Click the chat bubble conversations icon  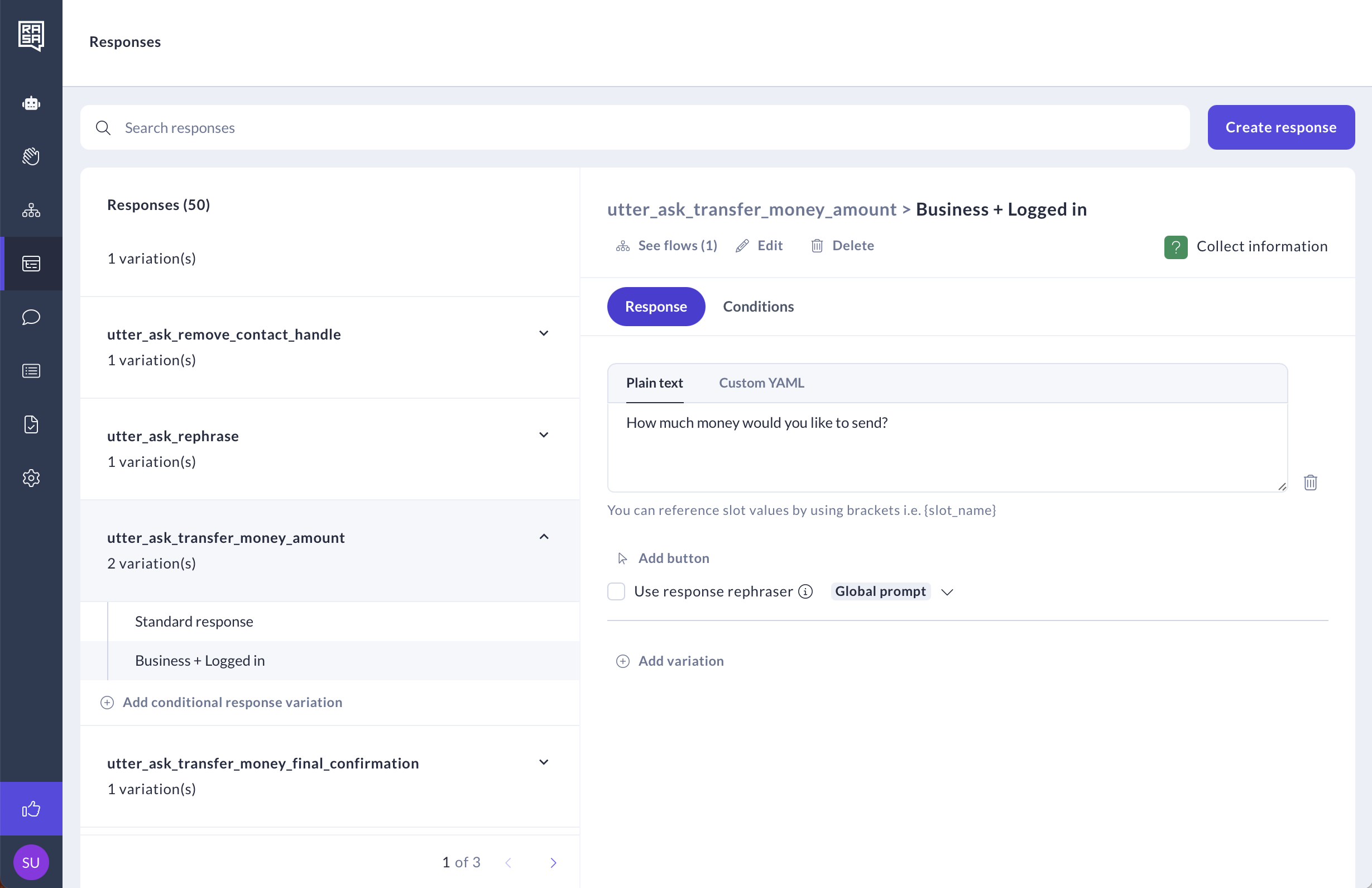point(31,317)
